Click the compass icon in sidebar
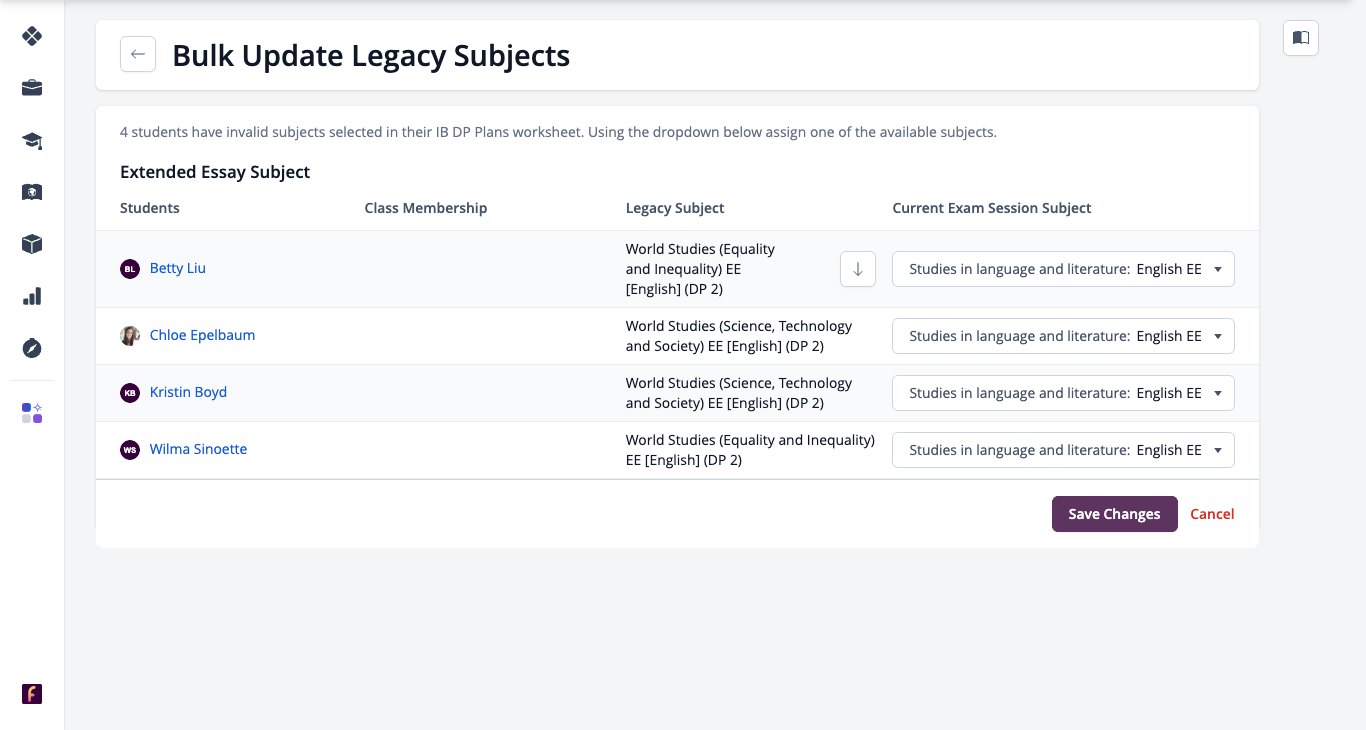 [x=32, y=348]
